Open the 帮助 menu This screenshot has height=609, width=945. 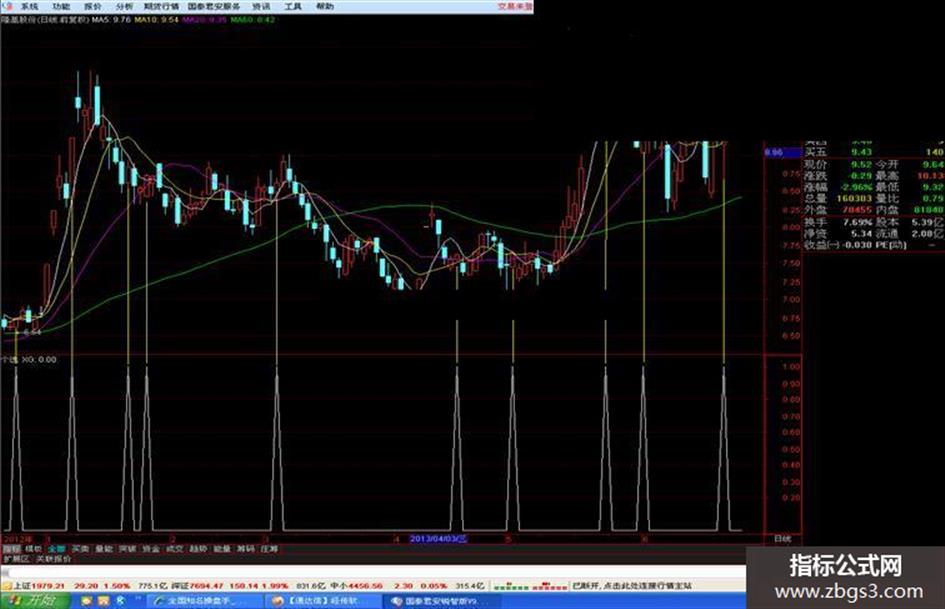pyautogui.click(x=324, y=7)
